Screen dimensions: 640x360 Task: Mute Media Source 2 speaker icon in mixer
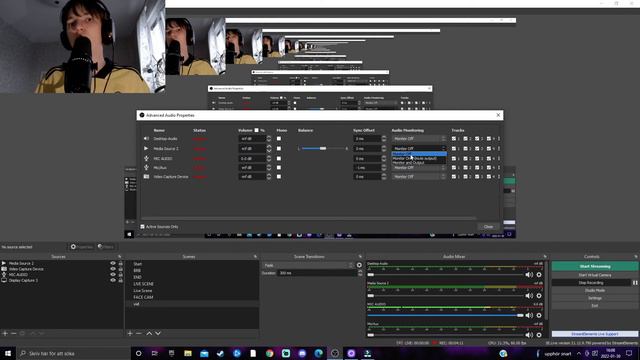pos(529,296)
